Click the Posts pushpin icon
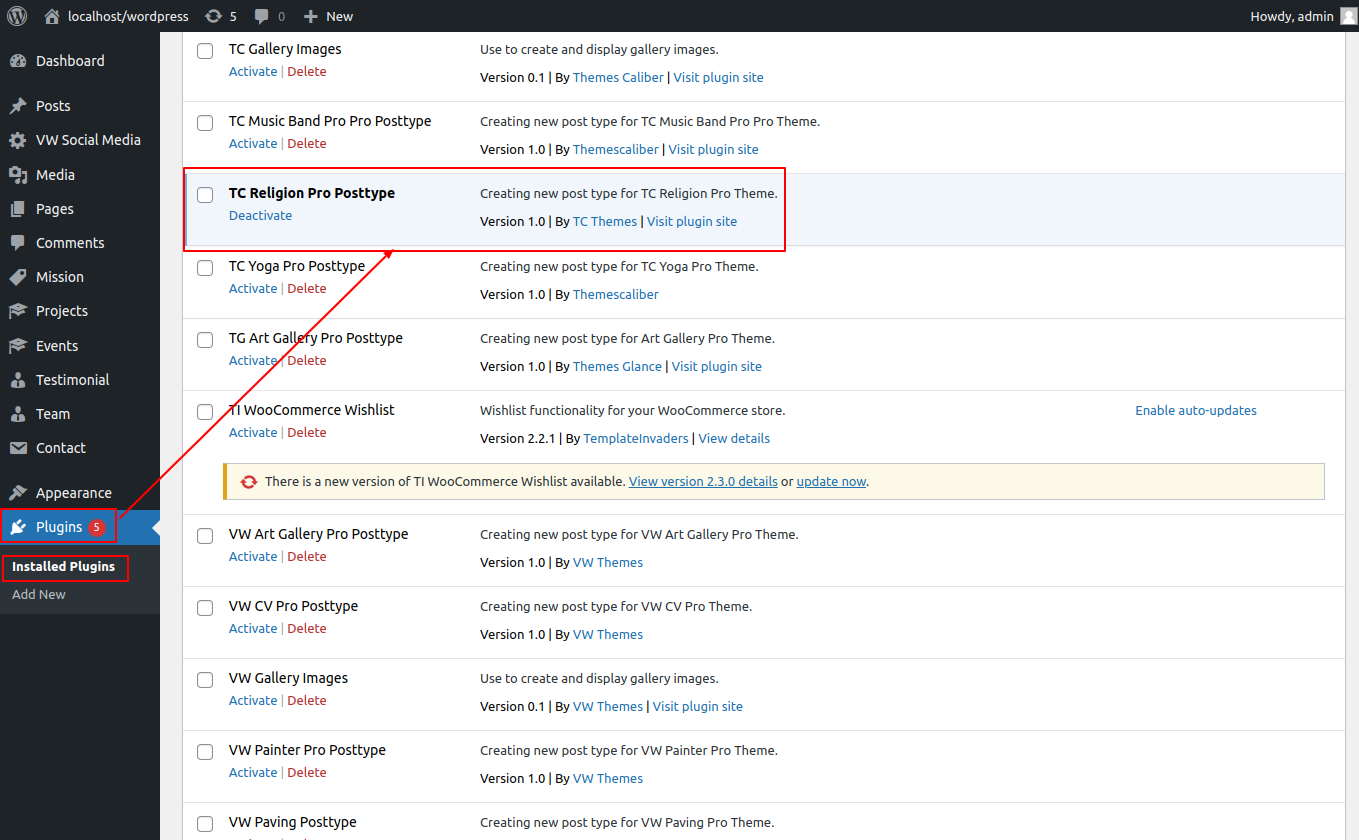 18,106
